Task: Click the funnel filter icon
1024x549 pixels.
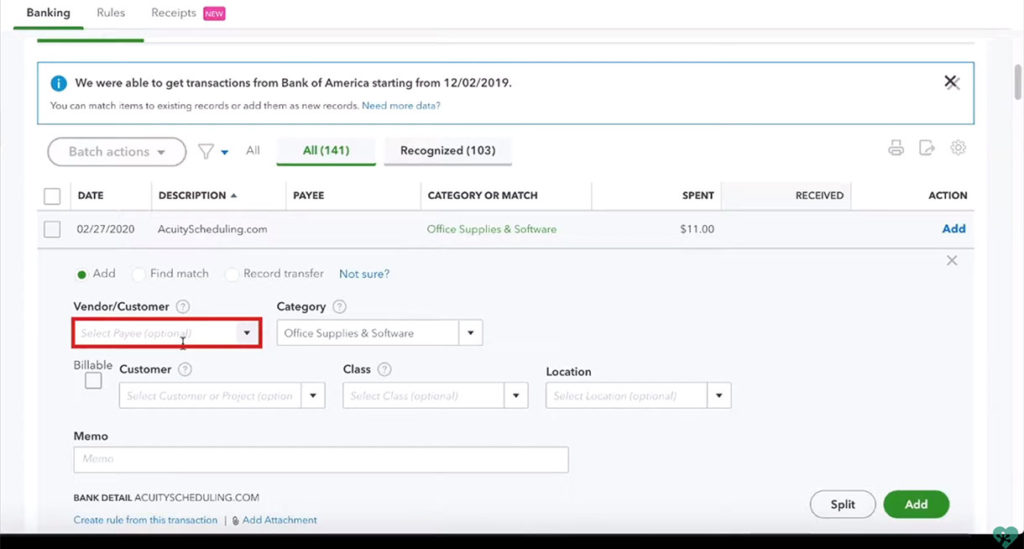Action: pyautogui.click(x=206, y=151)
